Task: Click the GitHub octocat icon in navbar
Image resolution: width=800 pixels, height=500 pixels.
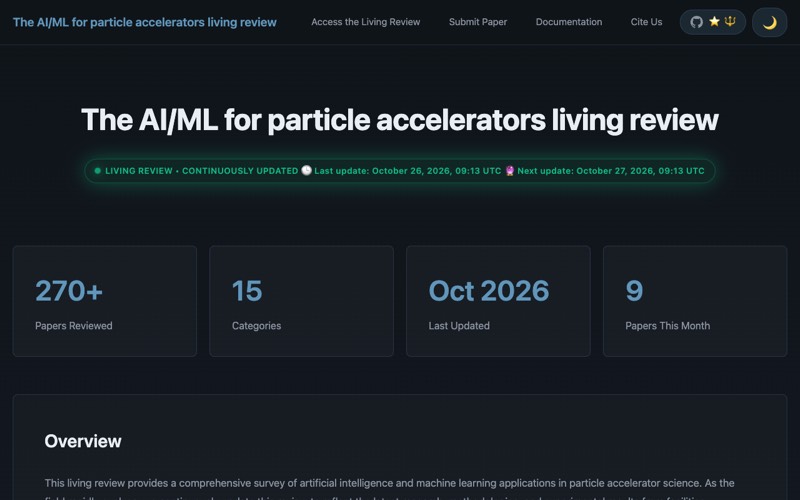Action: click(x=696, y=22)
